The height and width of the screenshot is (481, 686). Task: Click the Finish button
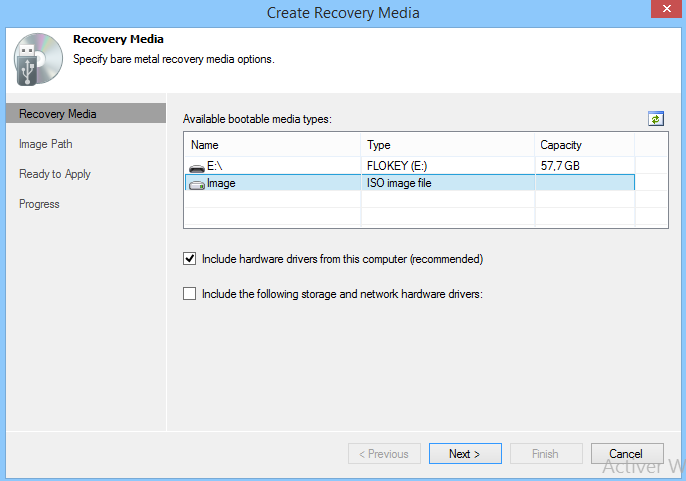[546, 453]
